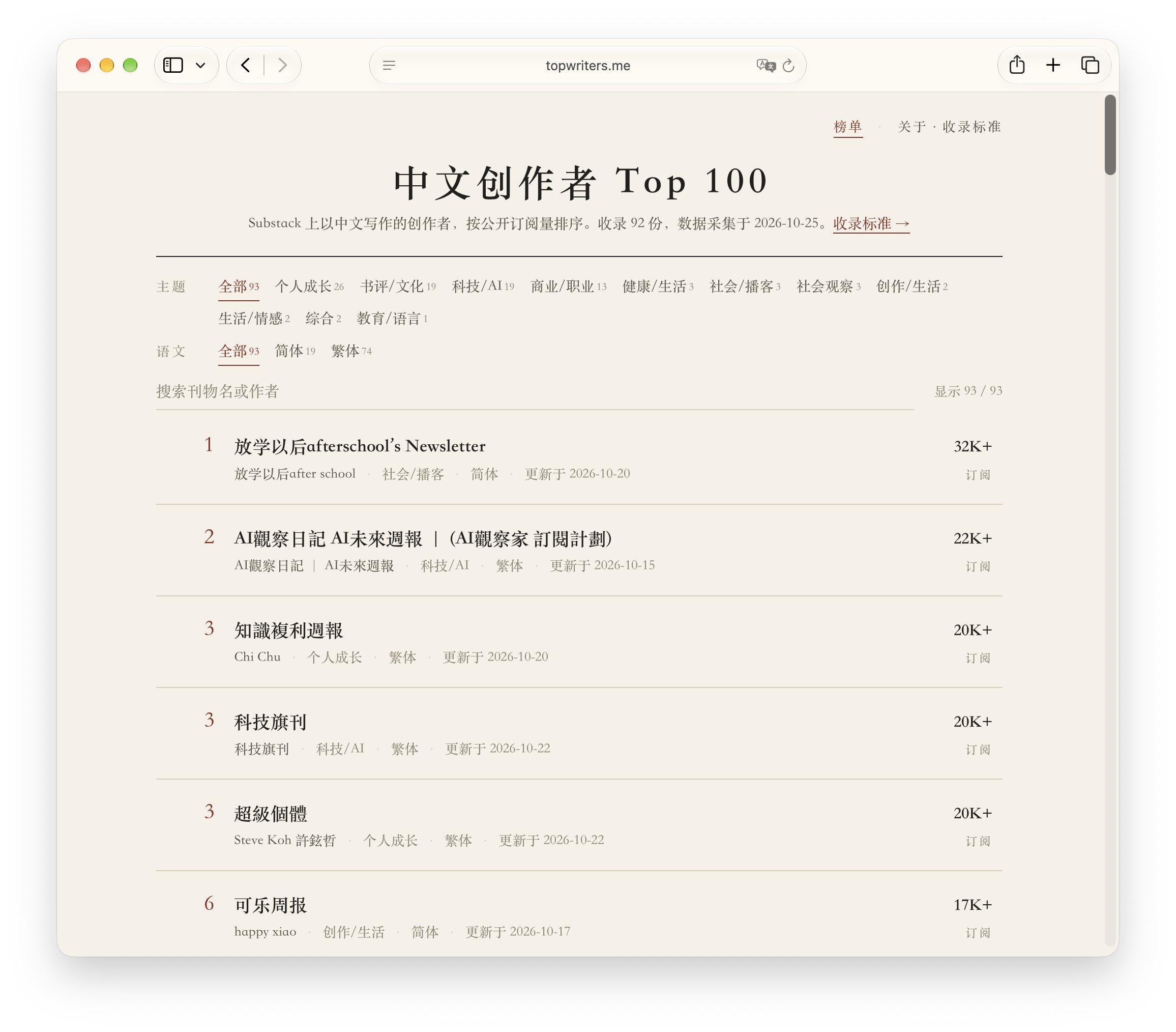
Task: Filter by topic 科技/AI
Action: [483, 286]
